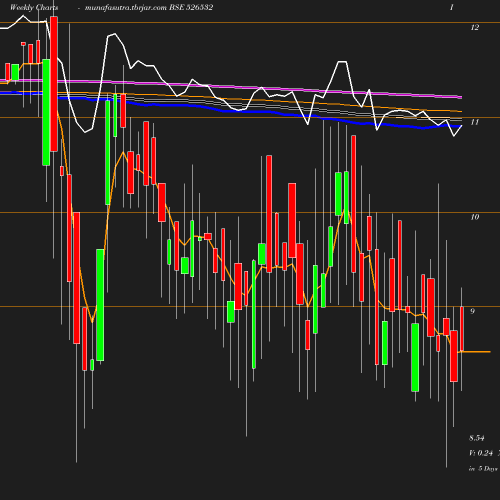Image resolution: width=500 pixels, height=500 pixels.
Task: Click the last price value '8.54'
Action: (477, 438)
